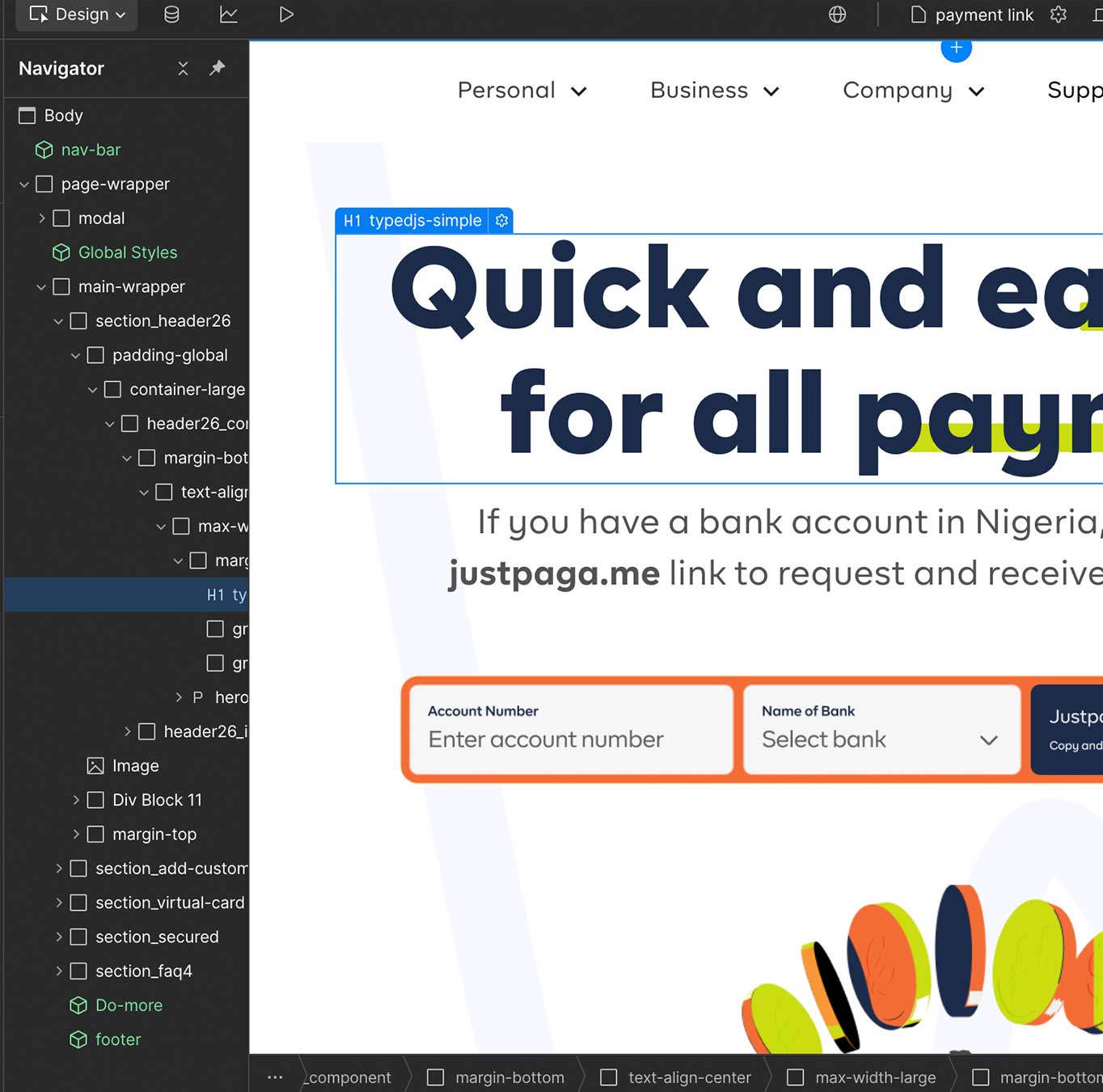Collapse the section_header26 node

[58, 321]
